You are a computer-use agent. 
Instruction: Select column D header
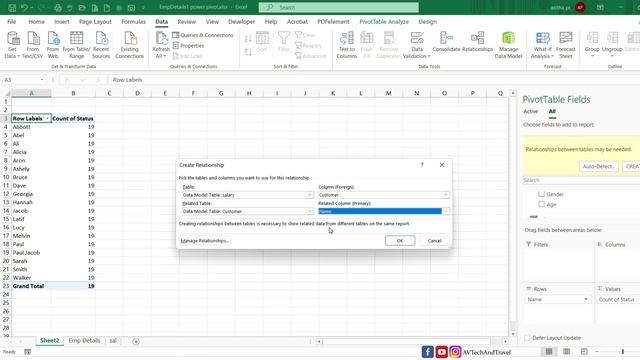tap(137, 93)
